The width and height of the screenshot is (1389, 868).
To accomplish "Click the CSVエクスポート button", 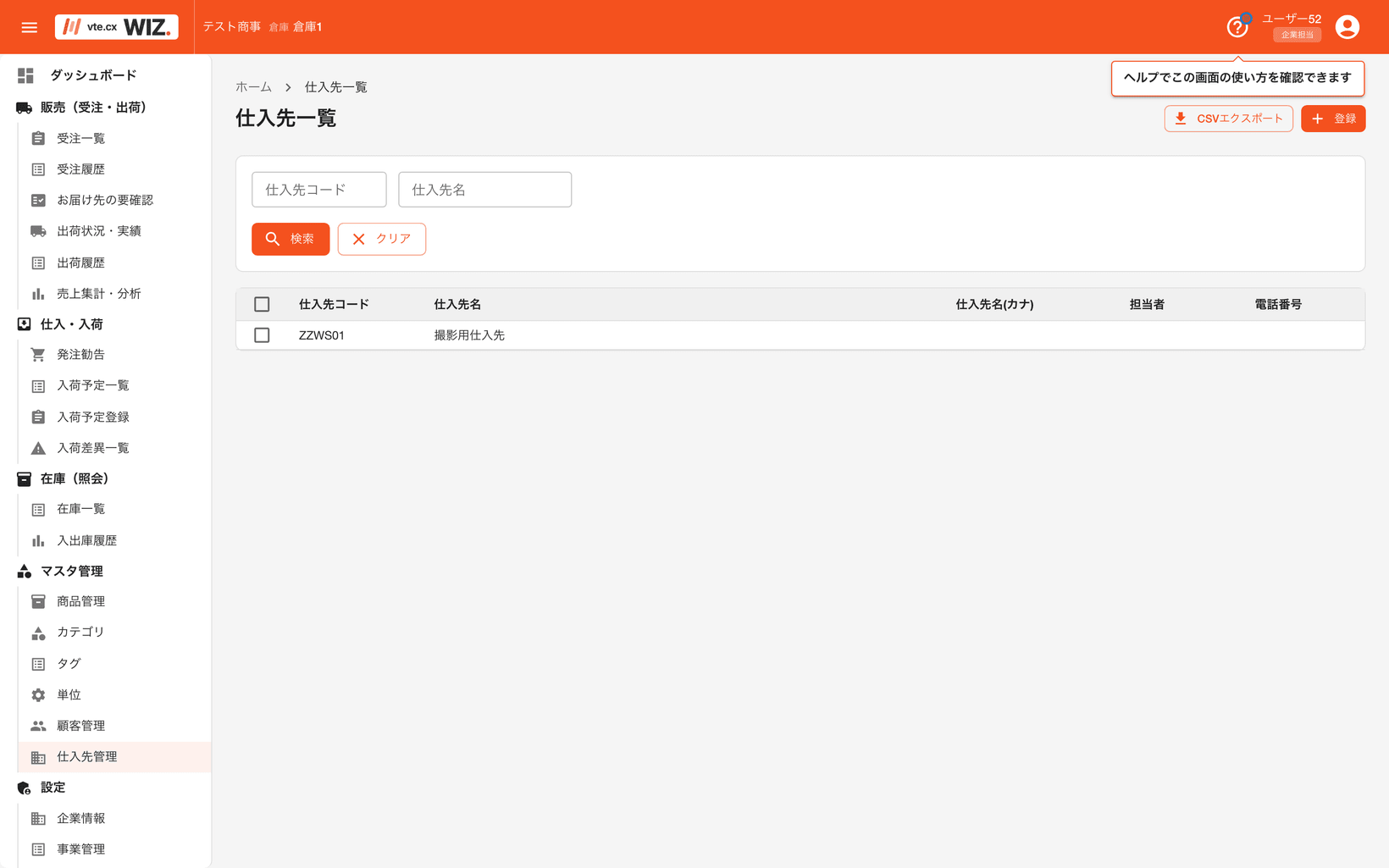I will (x=1228, y=119).
